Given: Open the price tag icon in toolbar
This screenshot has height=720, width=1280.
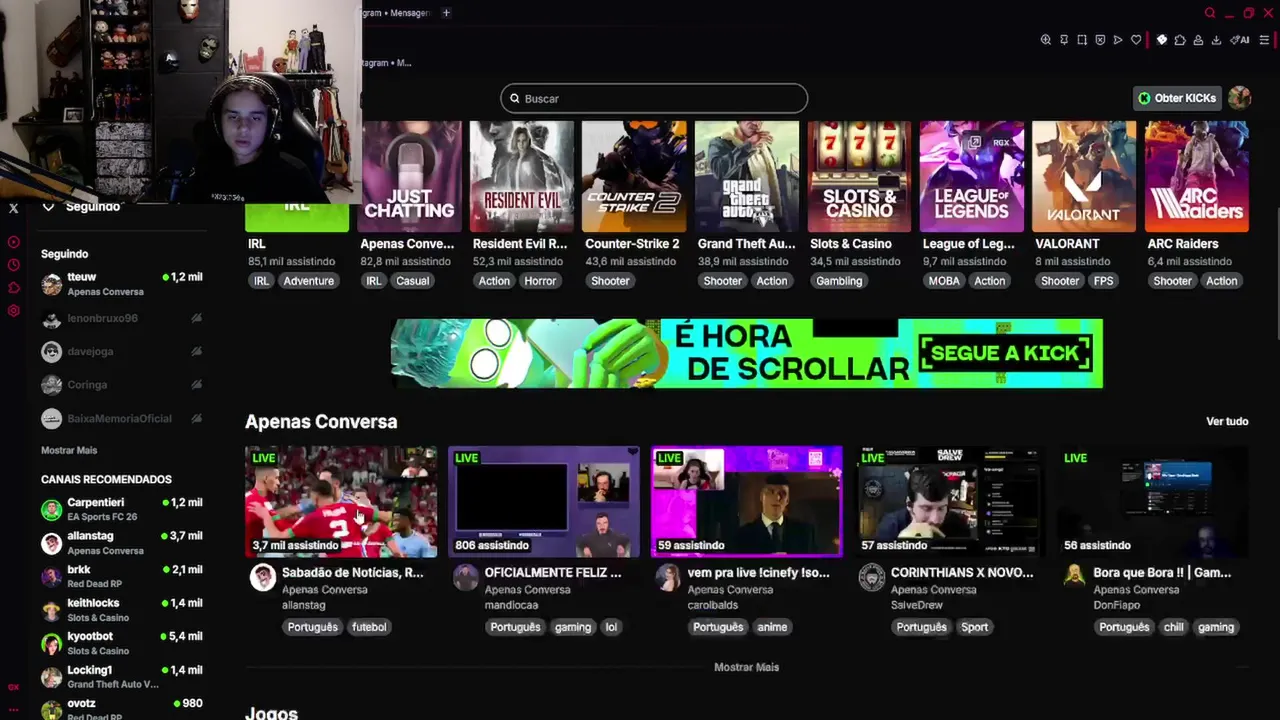Looking at the screenshot, I should 1162,40.
